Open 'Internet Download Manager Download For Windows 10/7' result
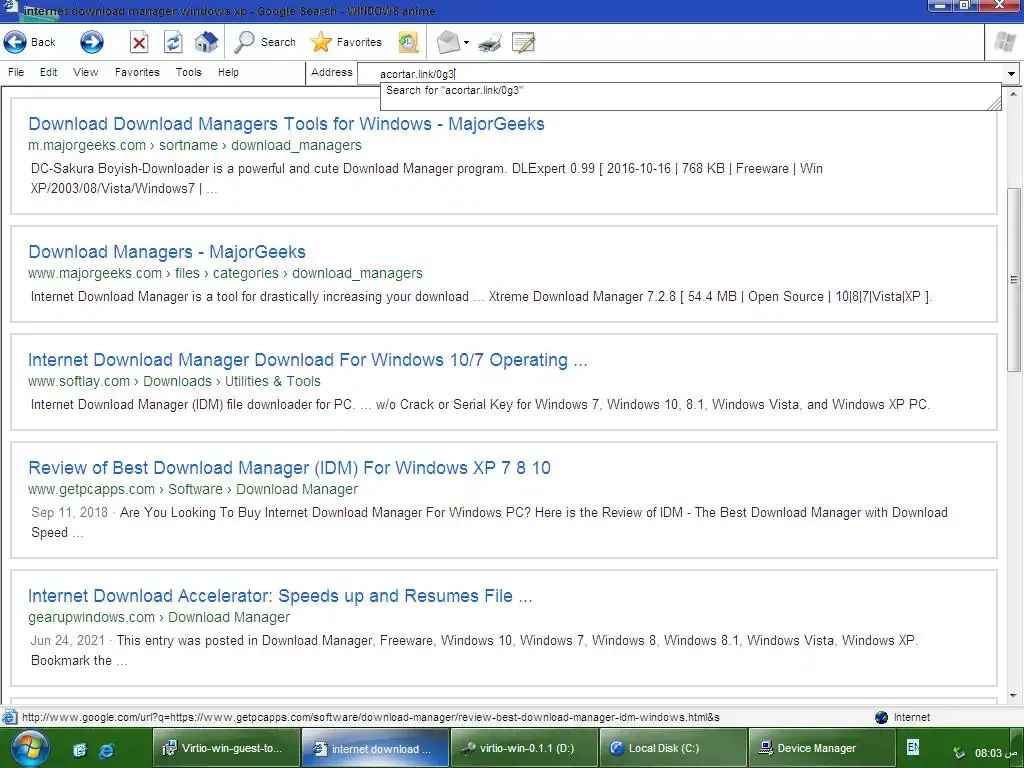 308,360
